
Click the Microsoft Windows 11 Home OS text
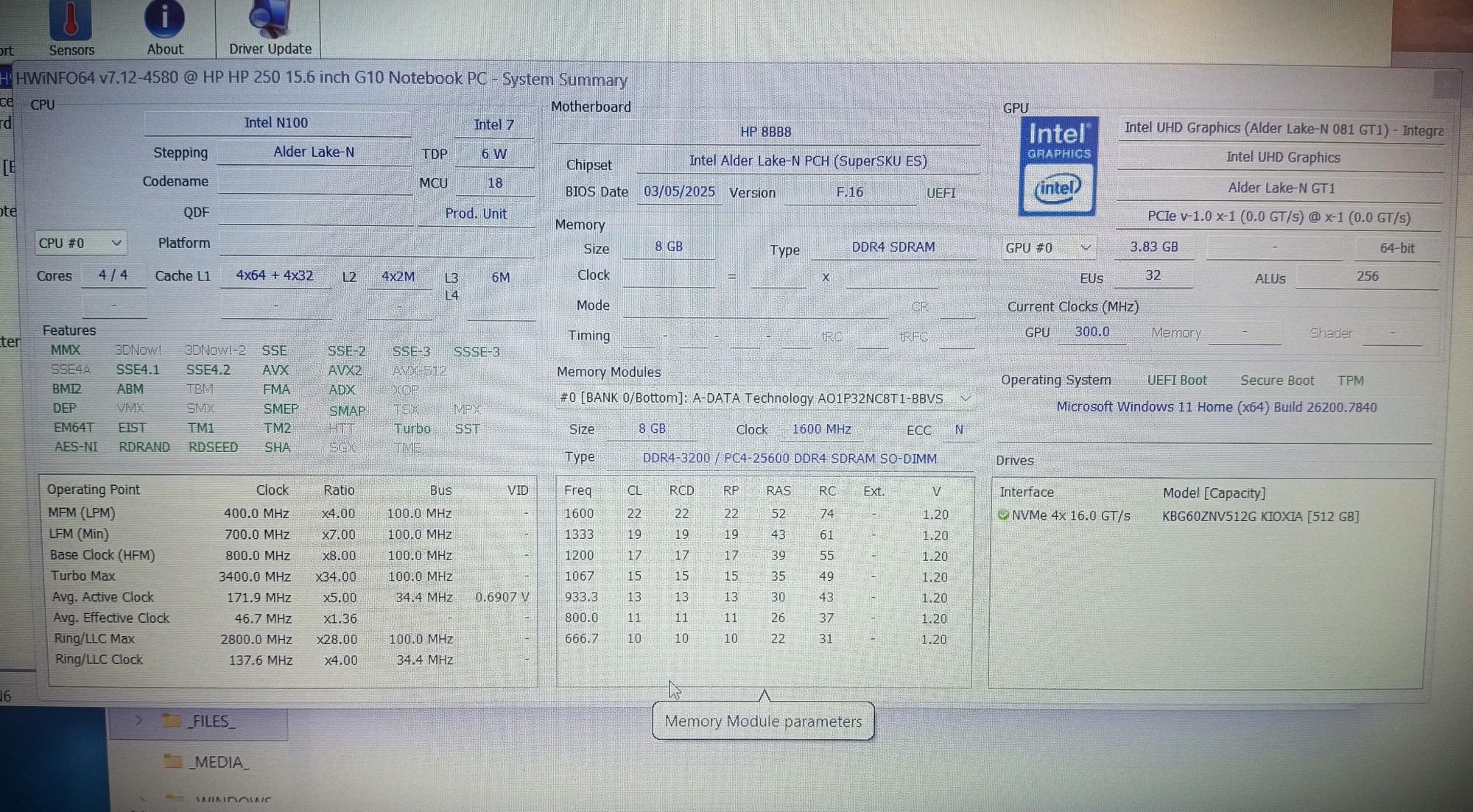click(x=1216, y=407)
